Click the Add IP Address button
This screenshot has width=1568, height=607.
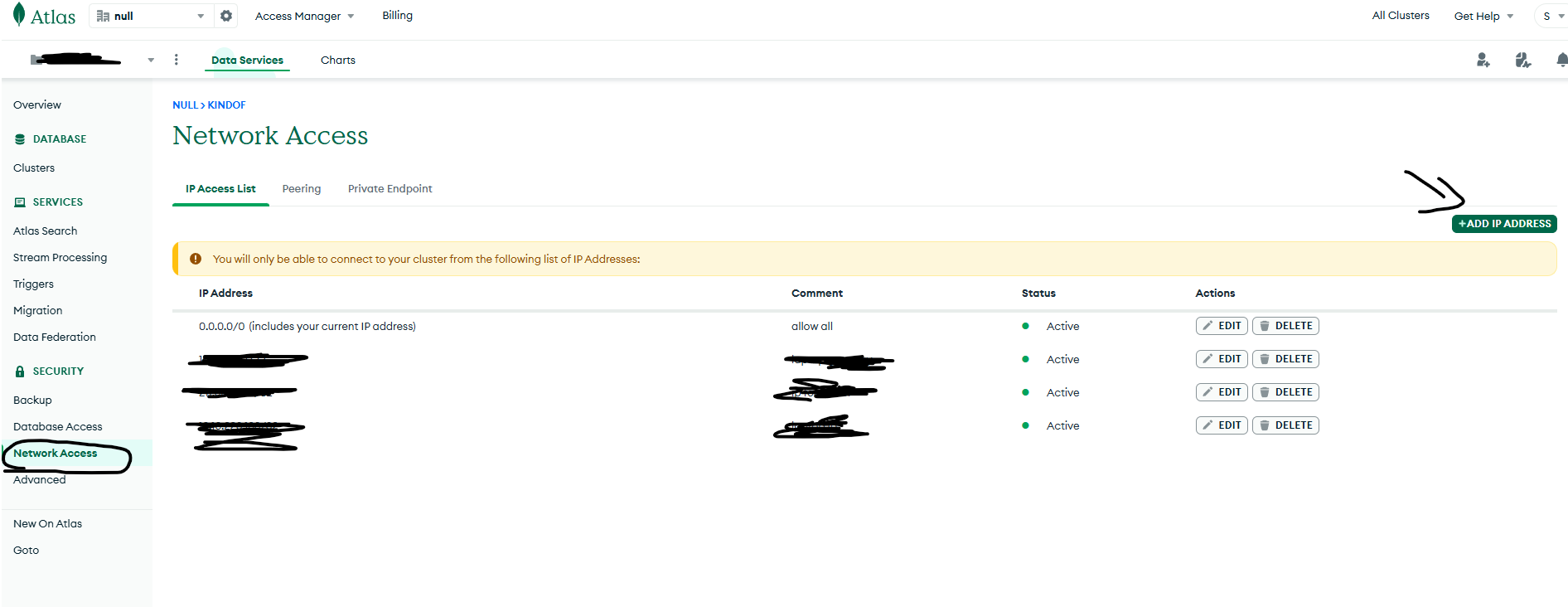coord(1504,224)
